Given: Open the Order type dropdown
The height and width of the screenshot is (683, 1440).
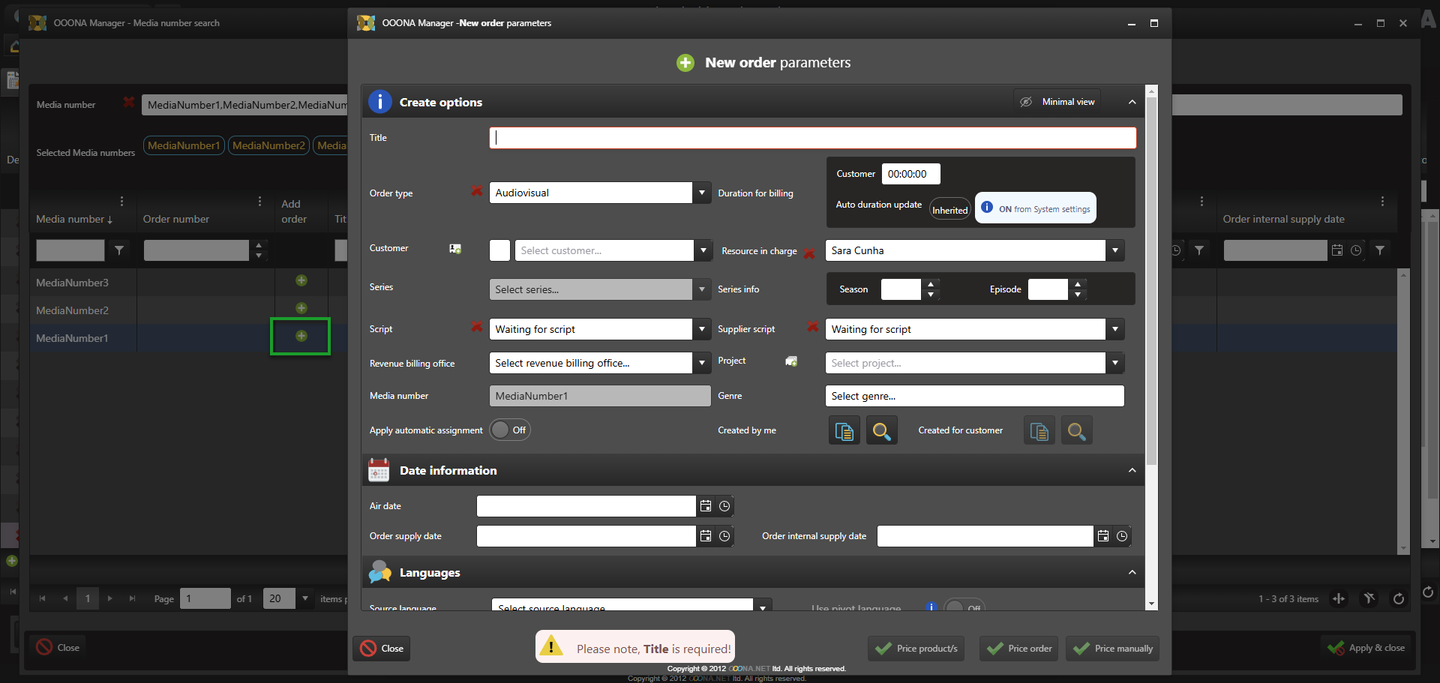Looking at the screenshot, I should point(702,193).
